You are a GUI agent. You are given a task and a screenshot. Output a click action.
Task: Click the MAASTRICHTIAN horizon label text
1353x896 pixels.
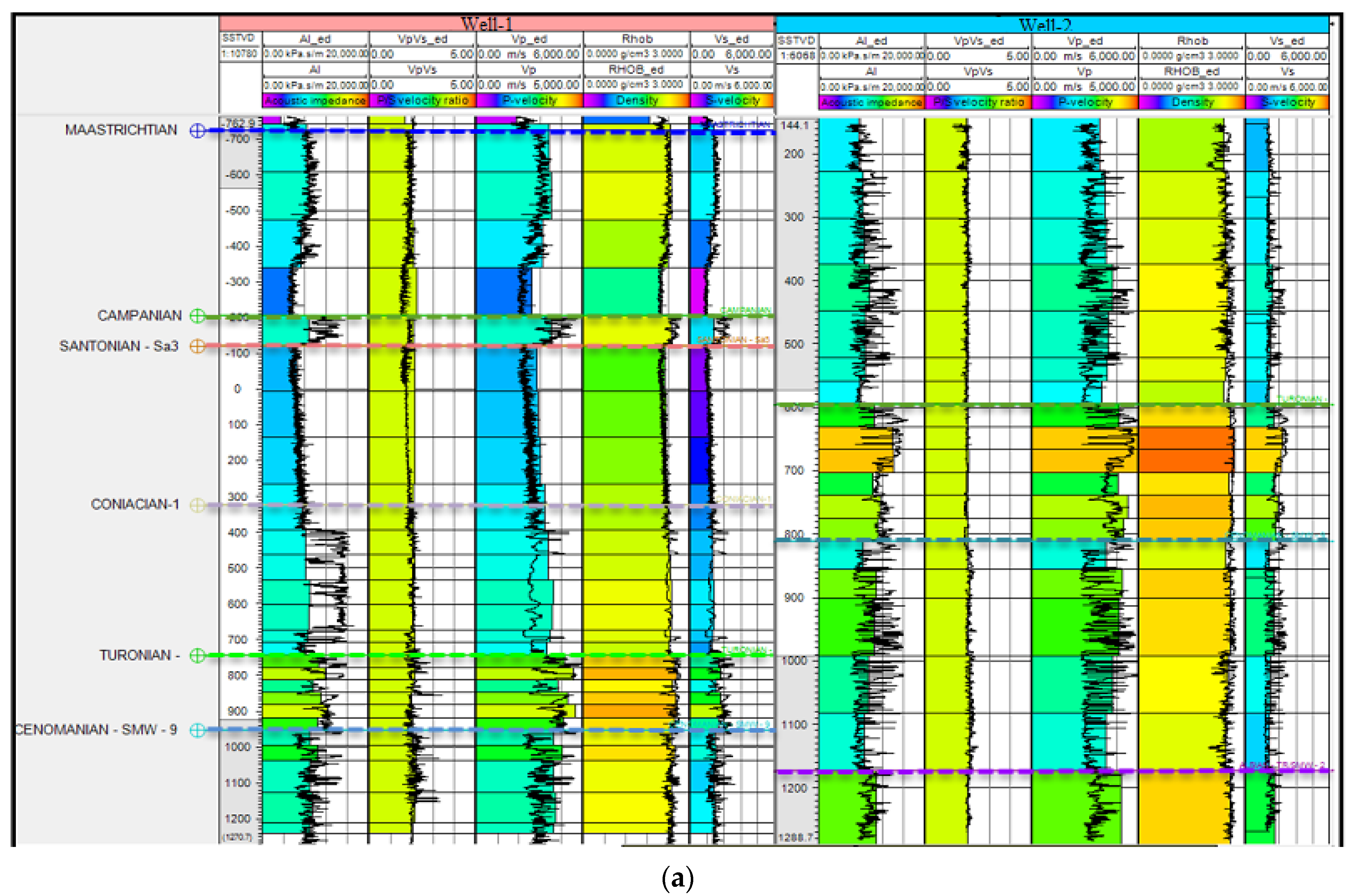click(121, 130)
